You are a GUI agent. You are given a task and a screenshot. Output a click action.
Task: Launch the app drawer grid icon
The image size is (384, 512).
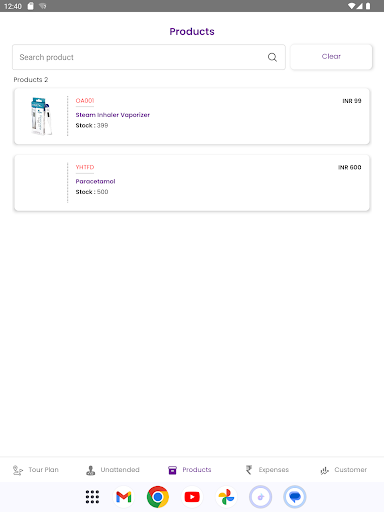click(92, 497)
